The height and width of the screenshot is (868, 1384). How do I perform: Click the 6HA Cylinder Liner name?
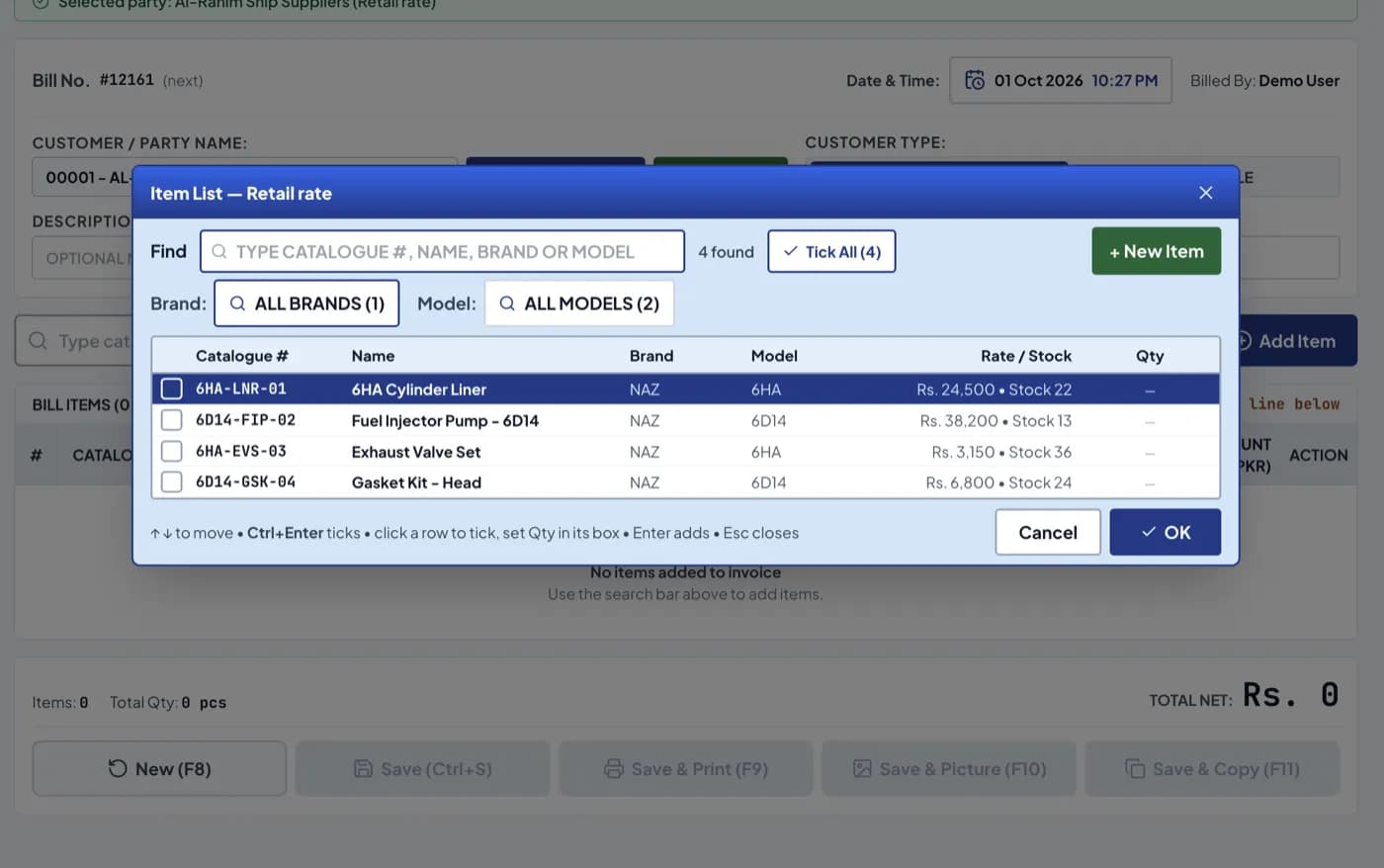(419, 390)
